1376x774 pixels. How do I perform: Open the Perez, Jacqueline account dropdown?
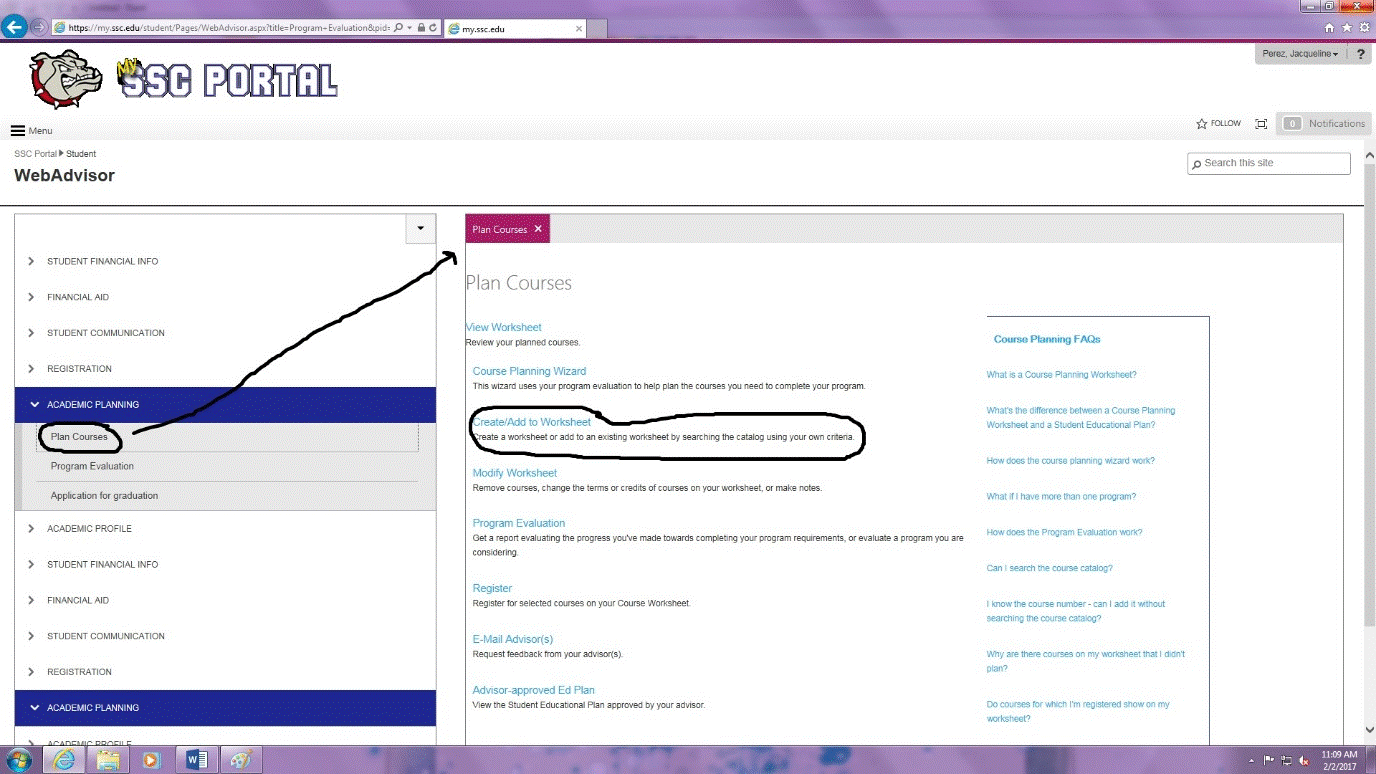point(1299,54)
